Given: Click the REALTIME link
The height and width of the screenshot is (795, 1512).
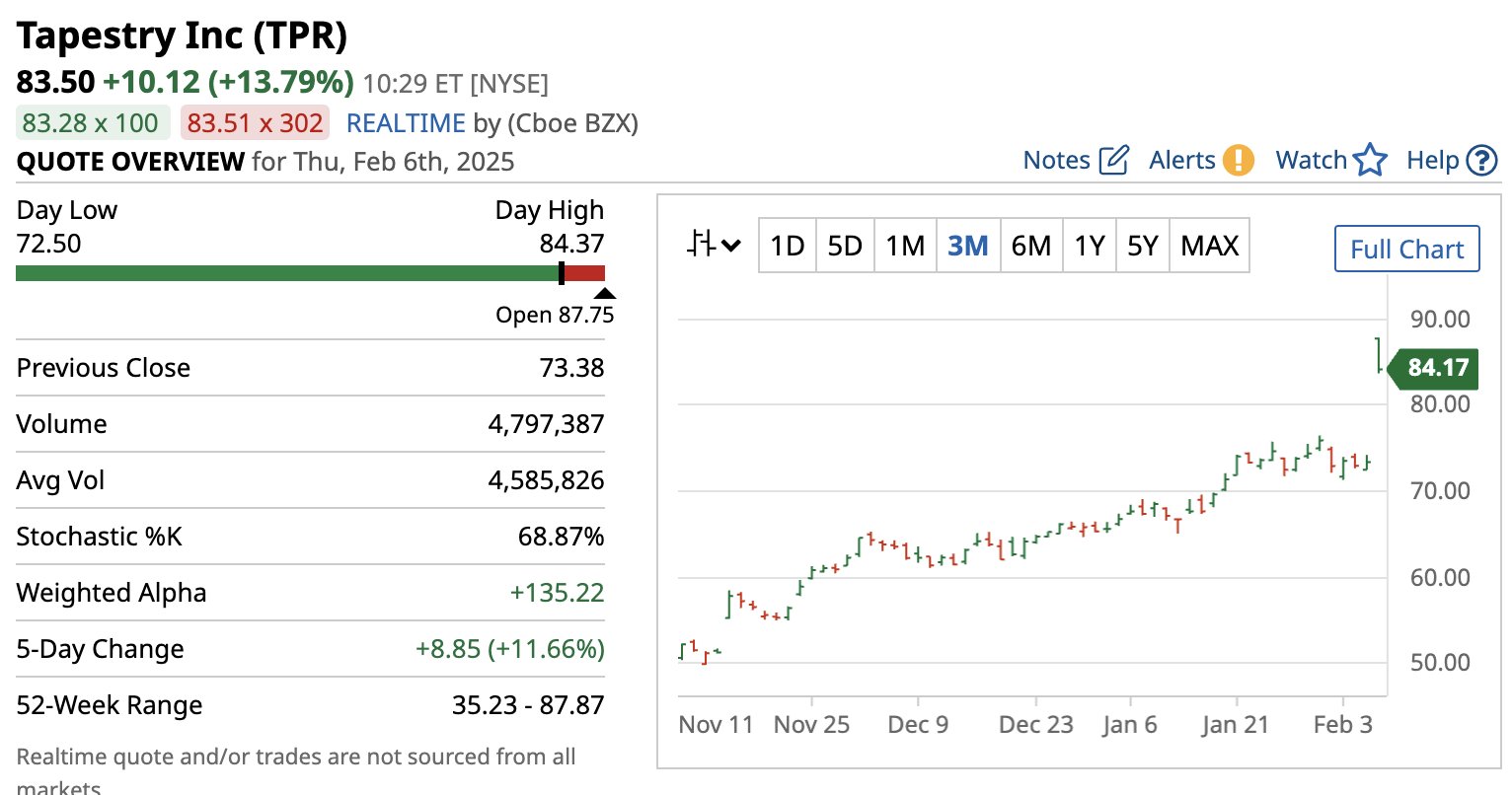Looking at the screenshot, I should [x=406, y=123].
